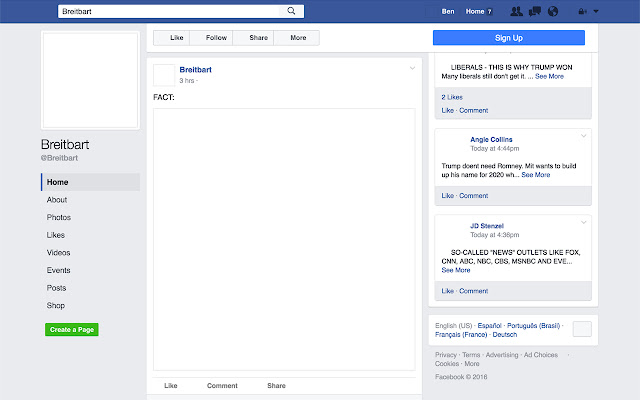Click the green Create a Page button
The width and height of the screenshot is (640, 400).
(71, 330)
